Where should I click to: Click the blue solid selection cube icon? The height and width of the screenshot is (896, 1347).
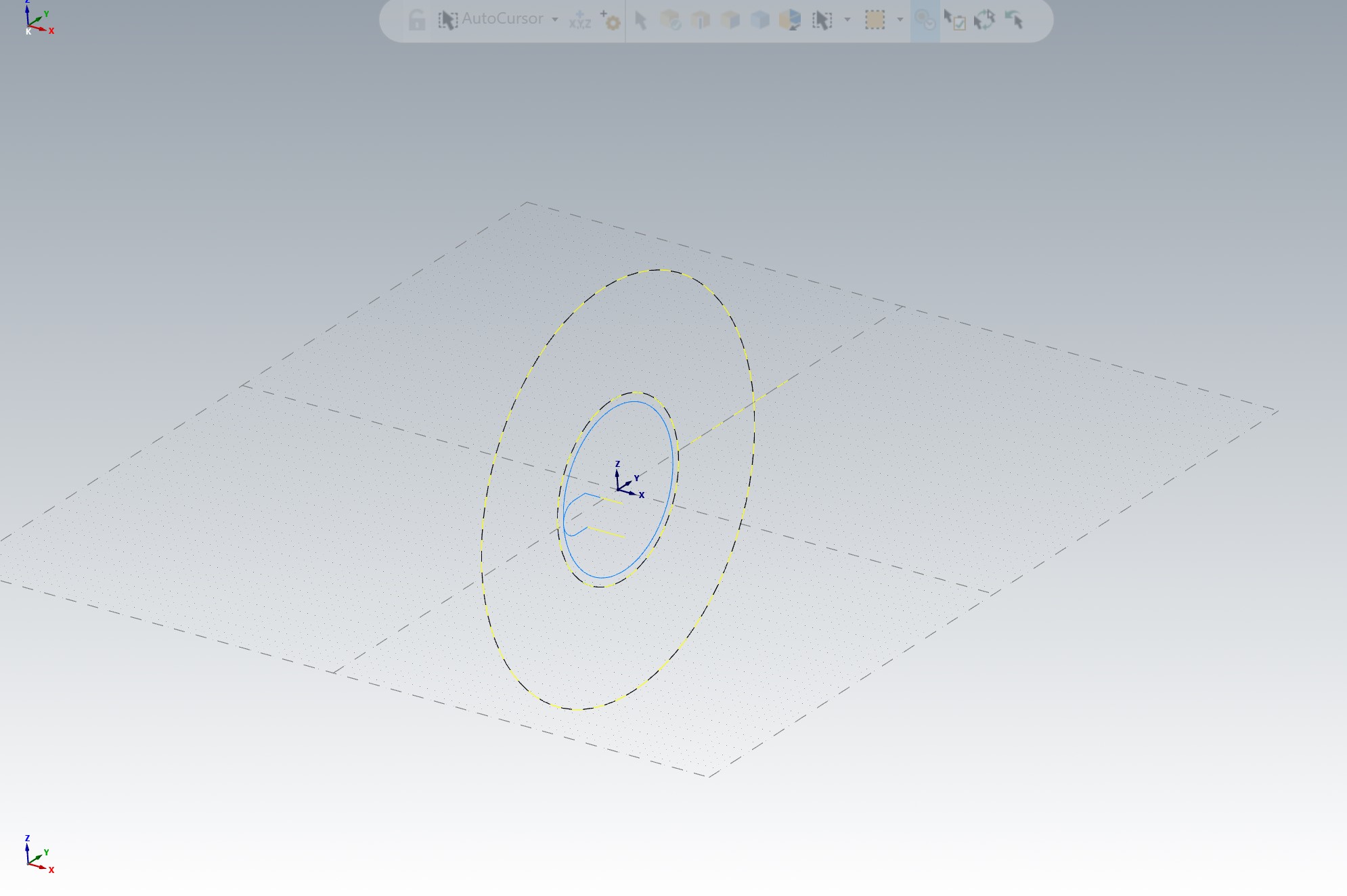point(760,20)
